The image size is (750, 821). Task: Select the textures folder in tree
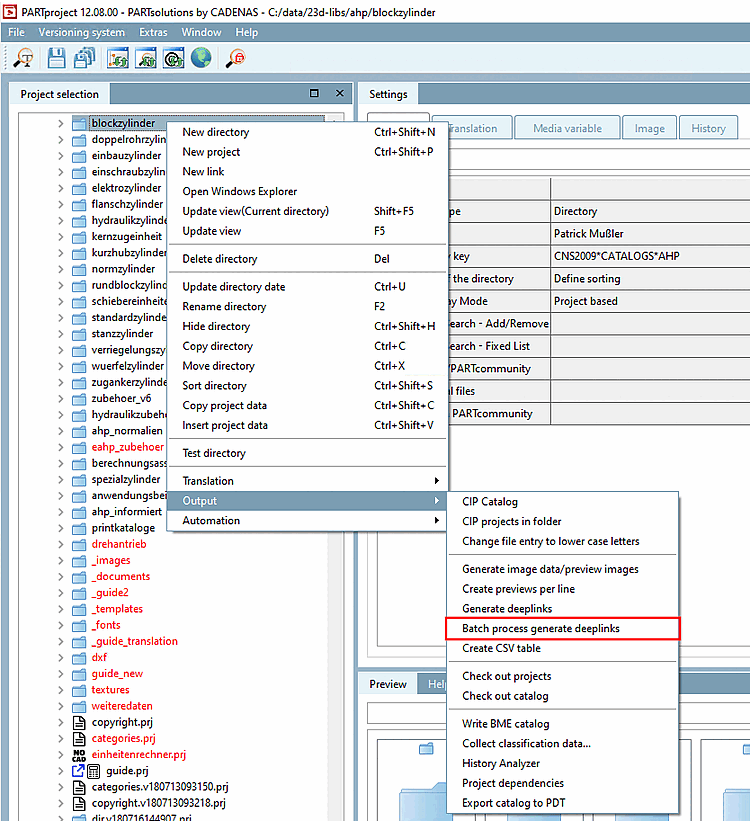pos(110,690)
